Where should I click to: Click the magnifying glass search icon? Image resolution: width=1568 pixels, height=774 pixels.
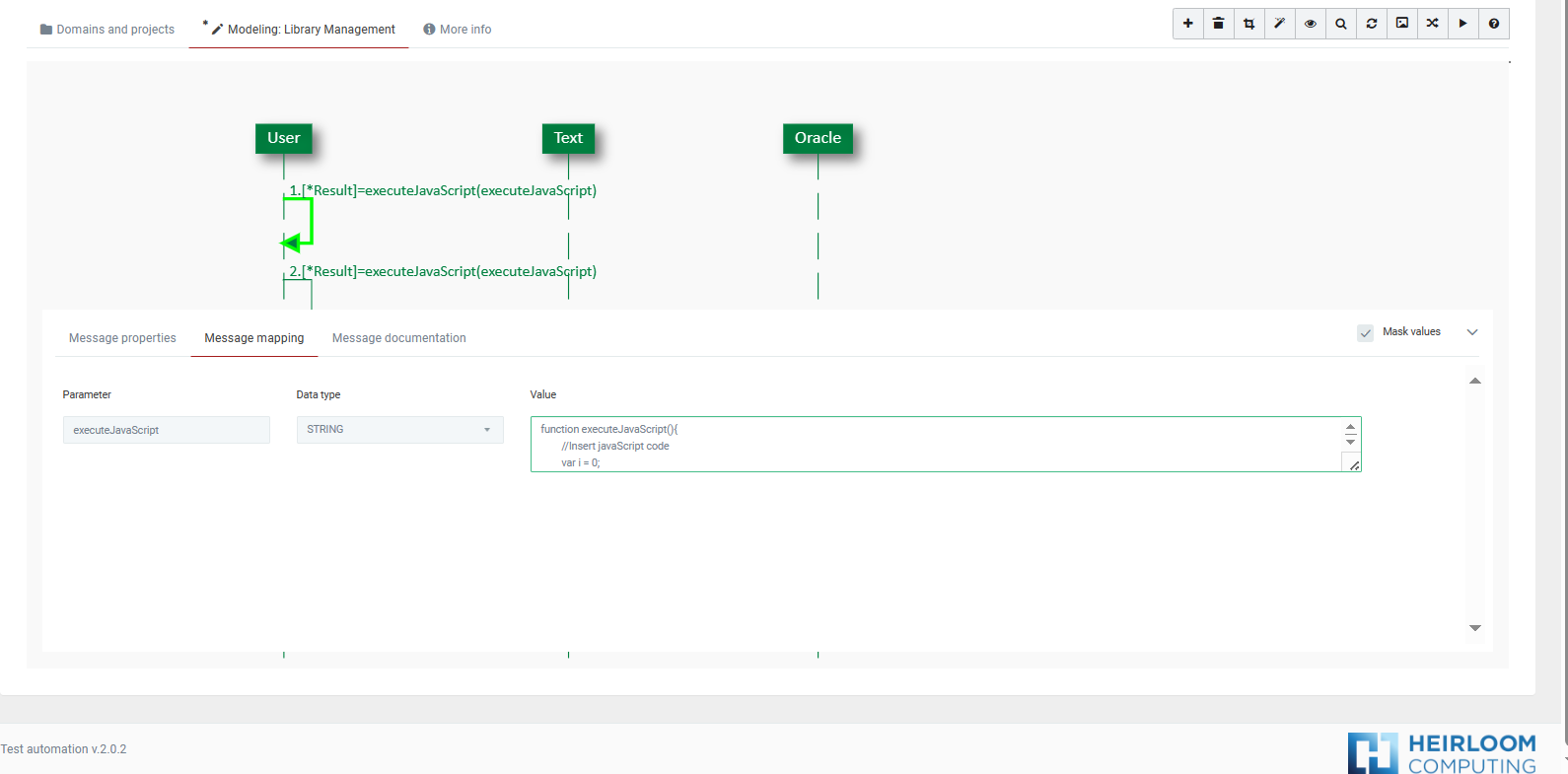[x=1341, y=24]
